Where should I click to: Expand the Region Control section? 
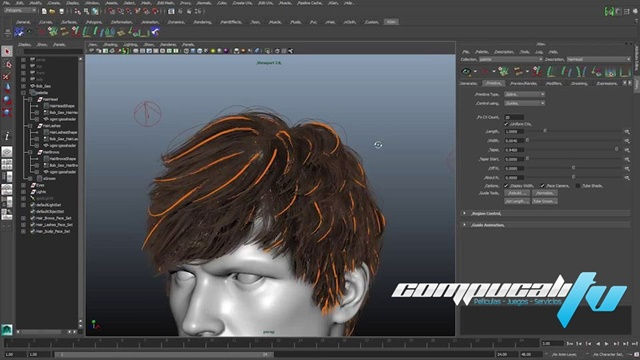[464, 213]
